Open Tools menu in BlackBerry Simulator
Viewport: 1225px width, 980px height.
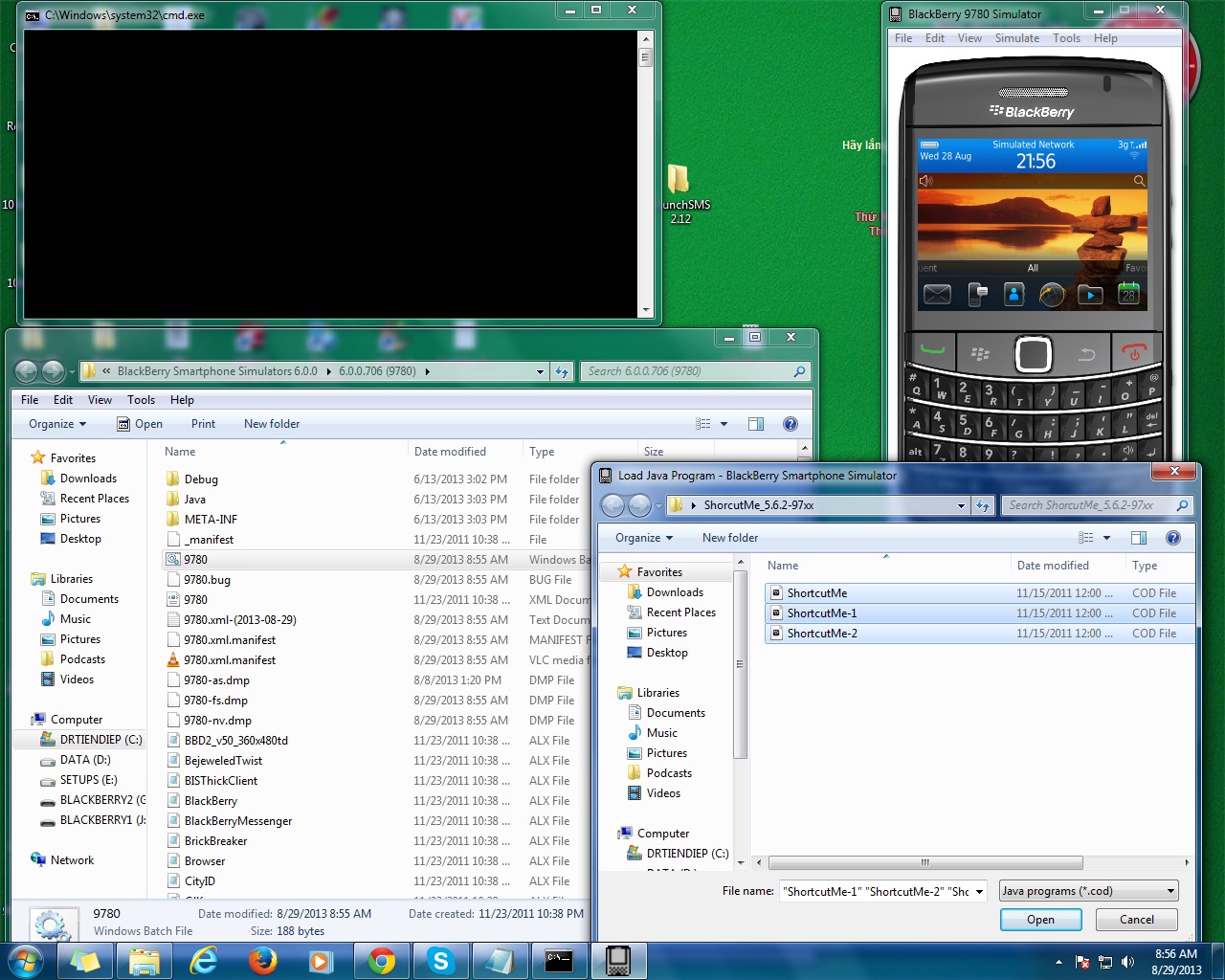[1067, 38]
